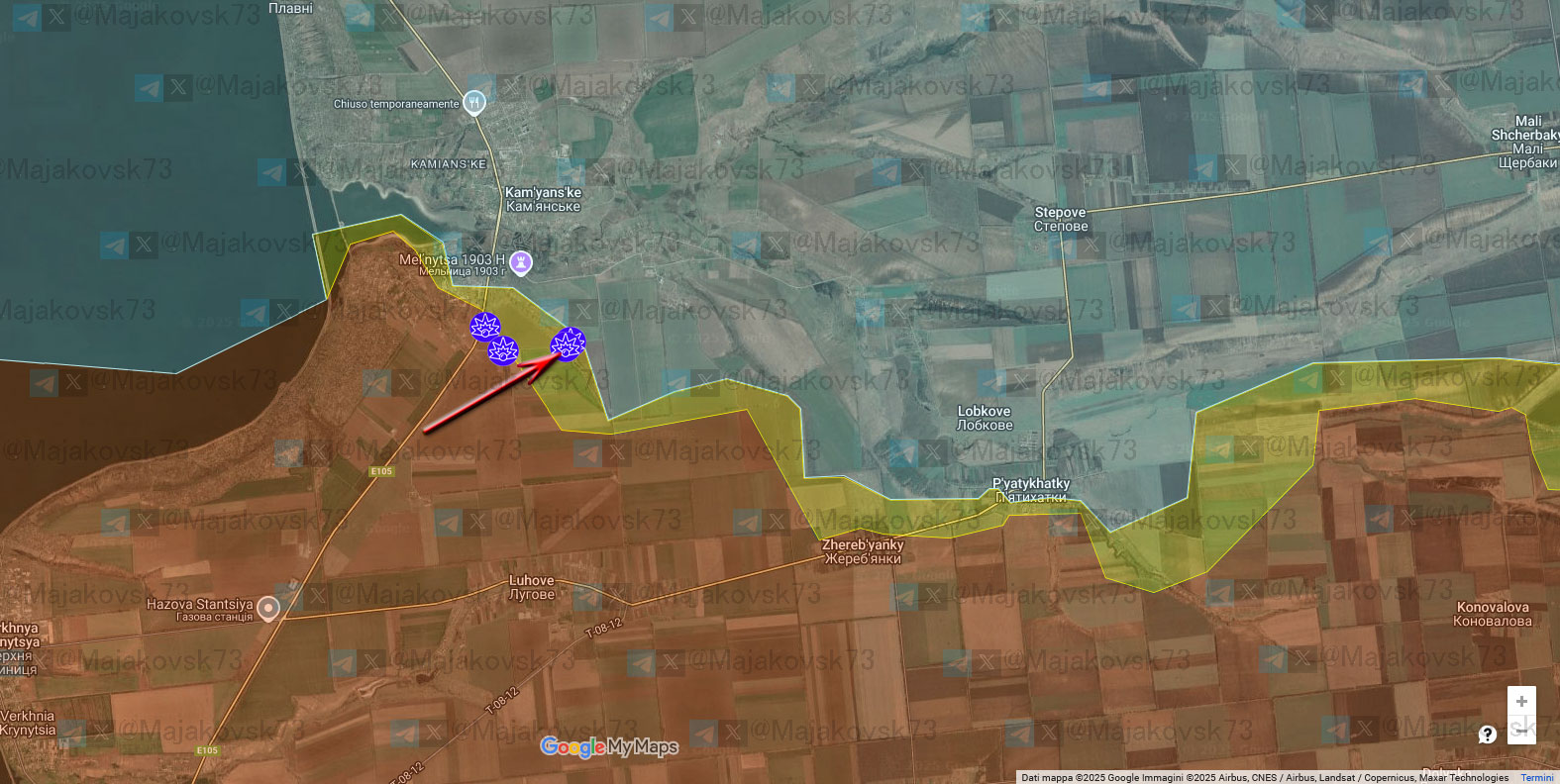
Task: Click the Konovalova village label
Action: (x=1493, y=614)
